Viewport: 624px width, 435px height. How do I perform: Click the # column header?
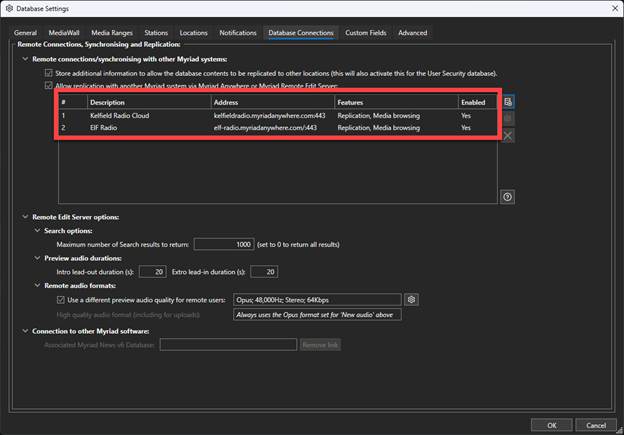tap(73, 102)
